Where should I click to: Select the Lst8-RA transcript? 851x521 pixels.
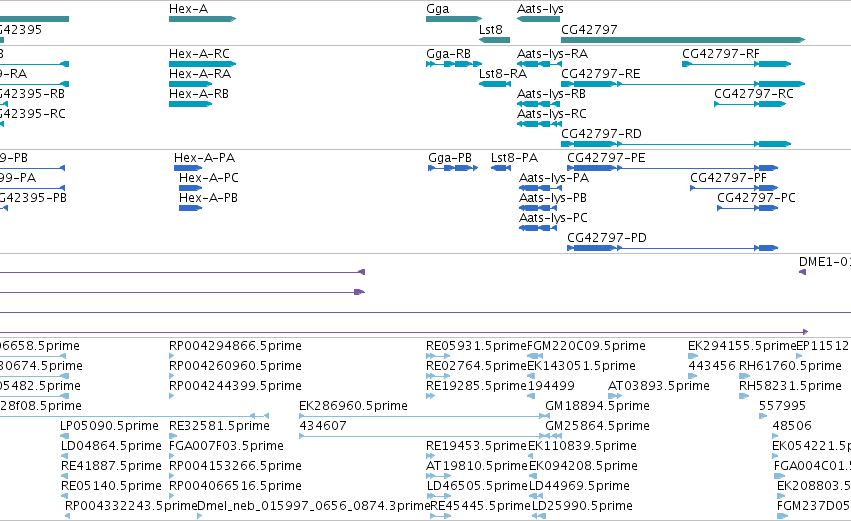pos(495,84)
